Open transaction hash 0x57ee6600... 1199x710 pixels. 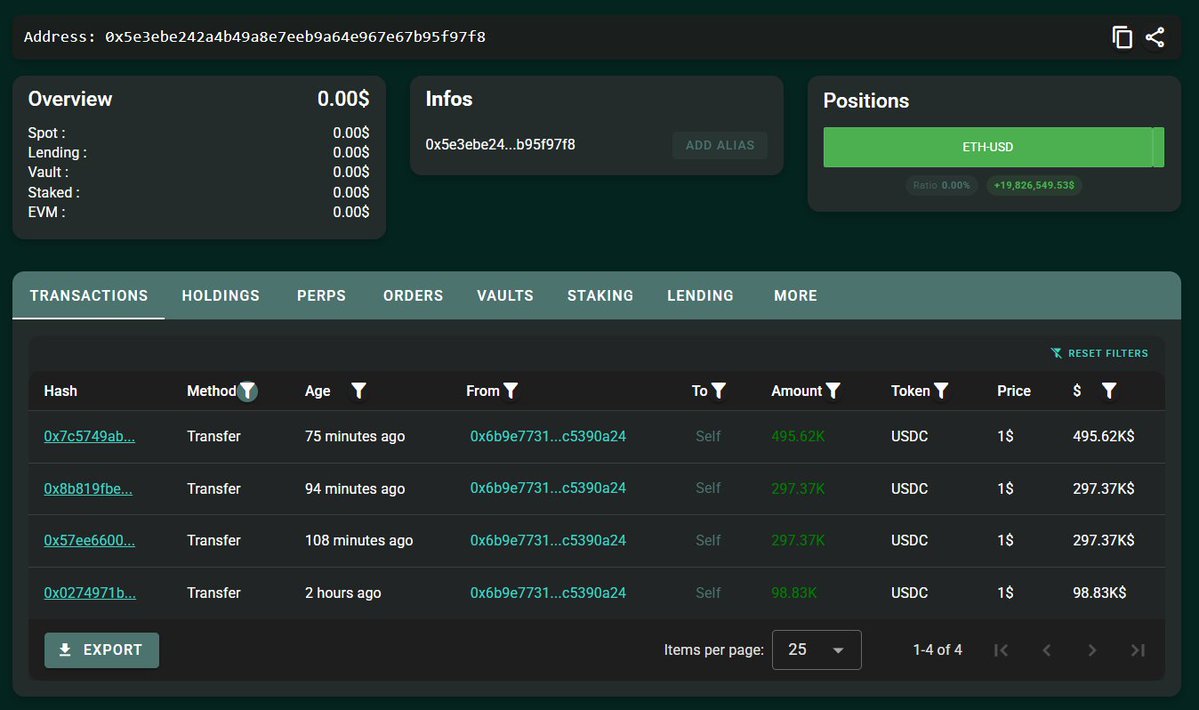(x=89, y=540)
